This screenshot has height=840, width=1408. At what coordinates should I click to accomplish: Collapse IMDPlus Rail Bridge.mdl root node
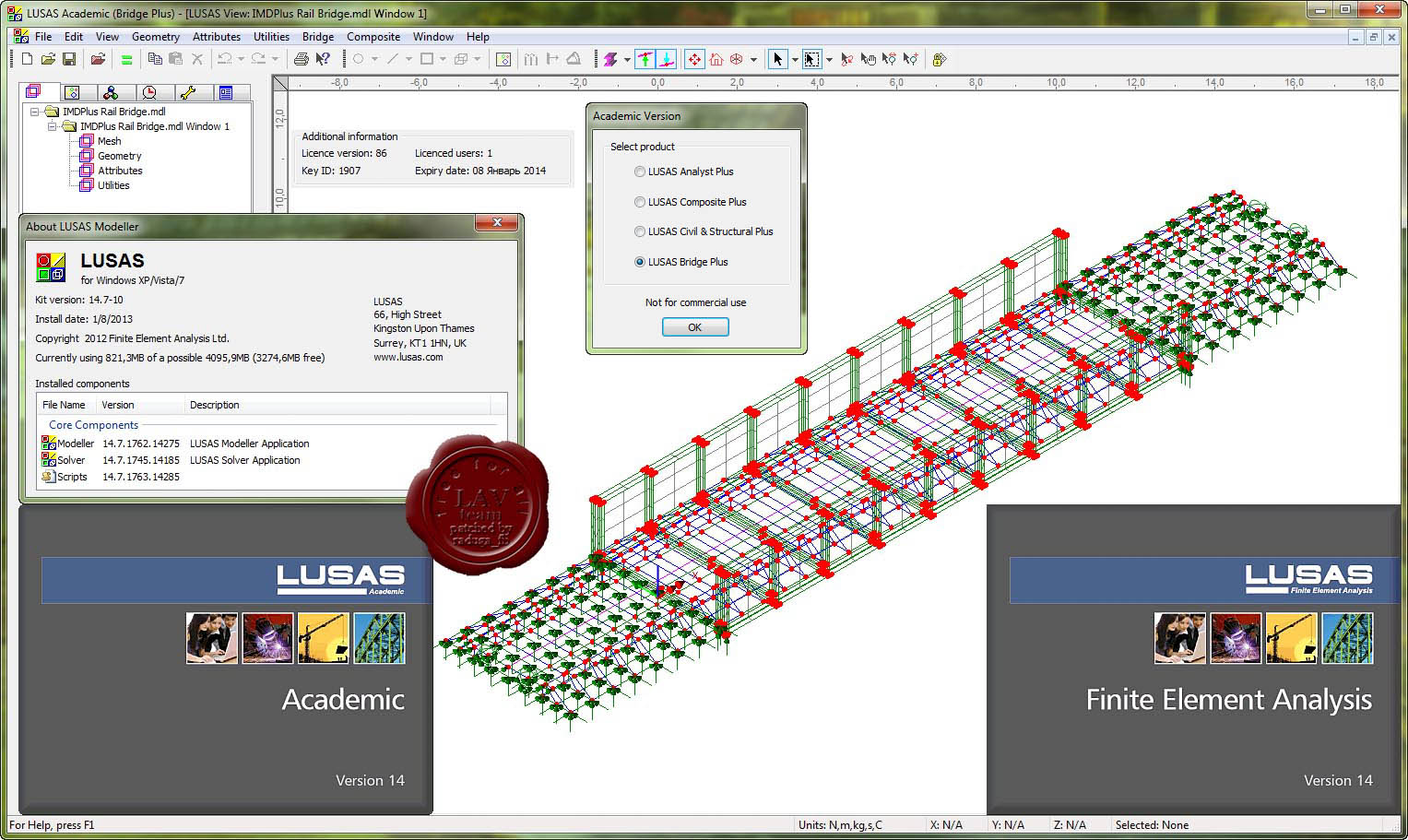pos(35,112)
